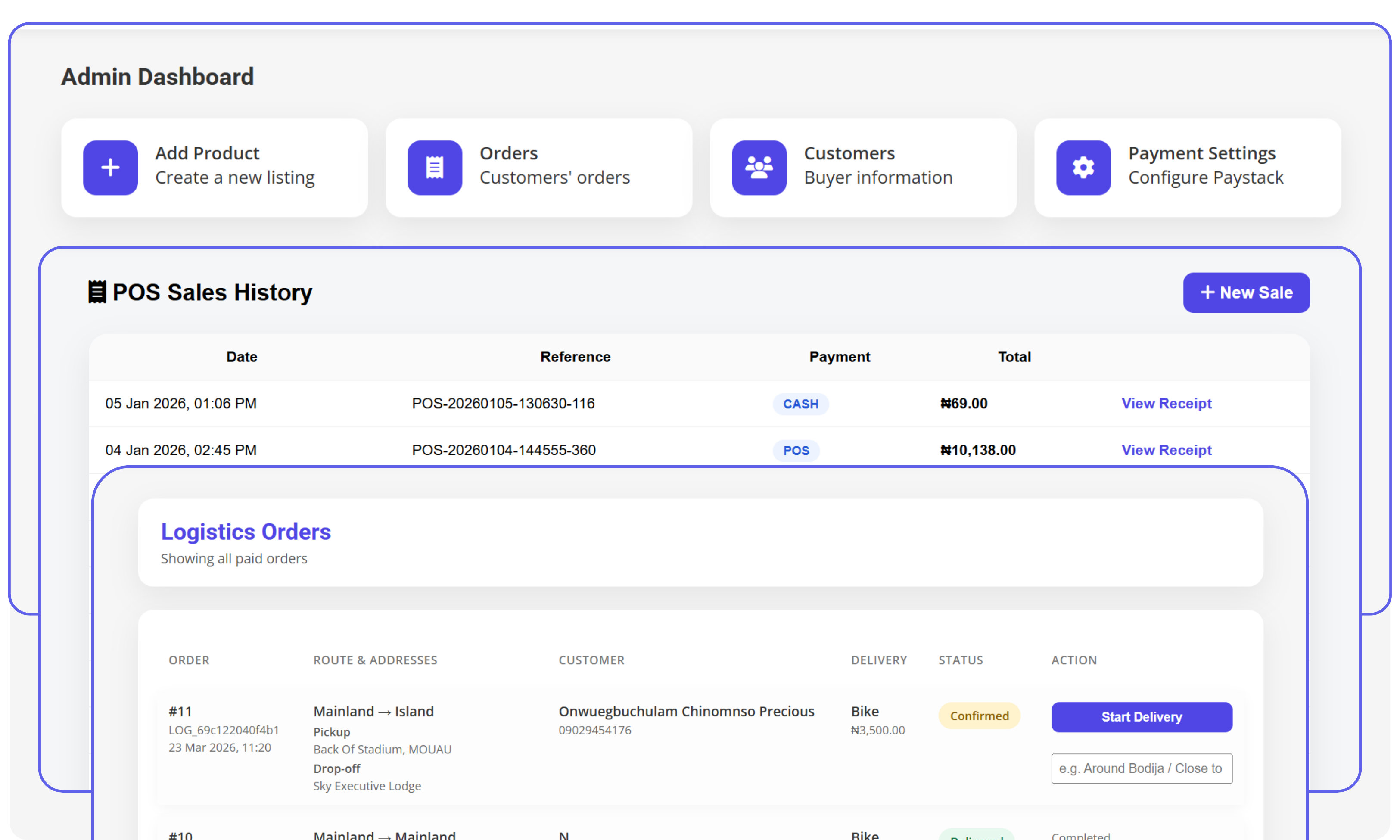Click pickup address Back Of Stadium, MOUAU

pos(383,750)
